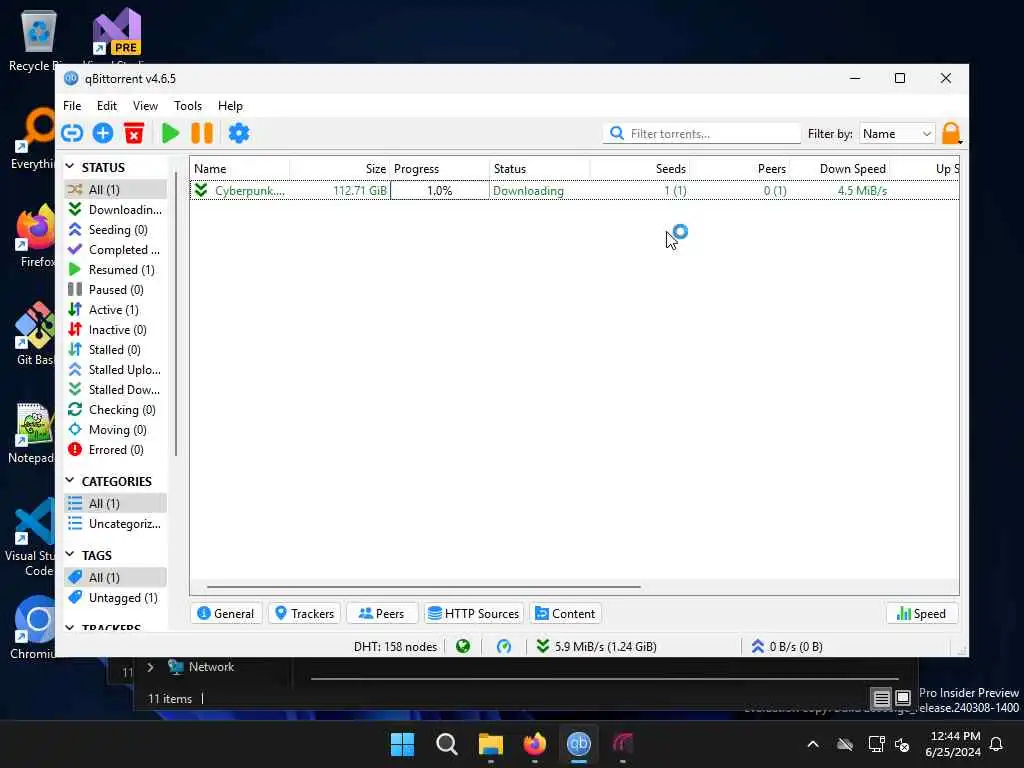Select the Stalled Downloading filter
Image resolution: width=1024 pixels, height=768 pixels.
tap(115, 390)
